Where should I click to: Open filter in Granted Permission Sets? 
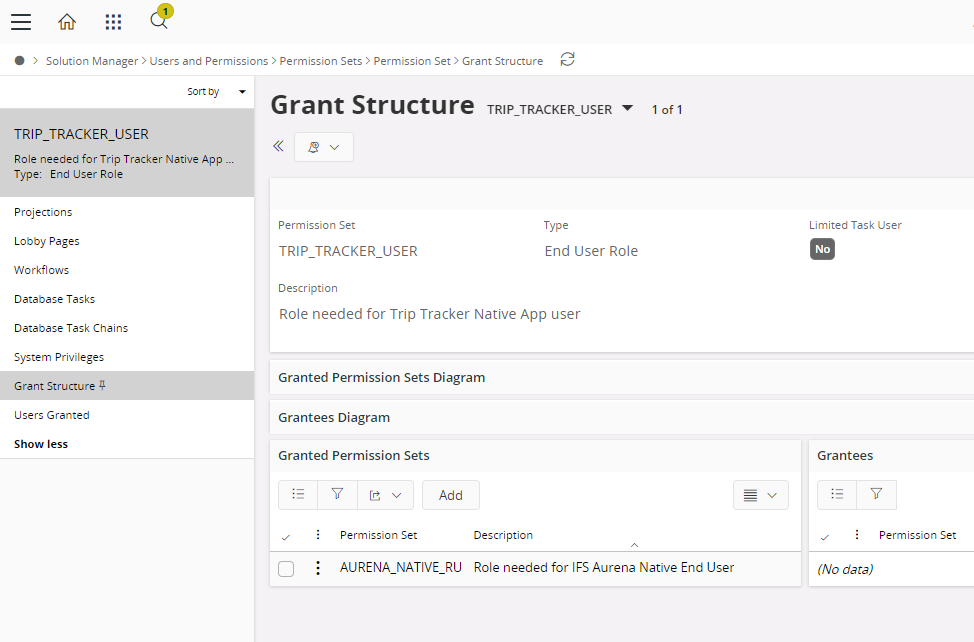point(337,495)
